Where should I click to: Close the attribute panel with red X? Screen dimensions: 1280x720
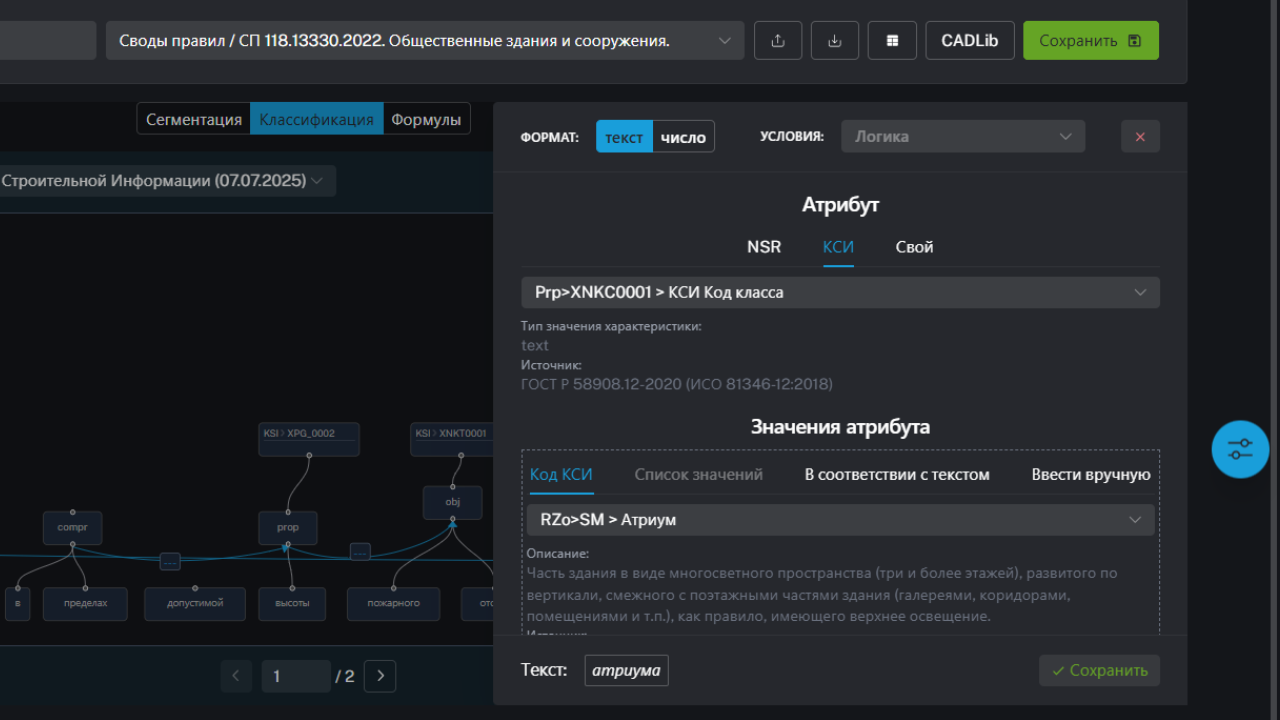(x=1140, y=137)
